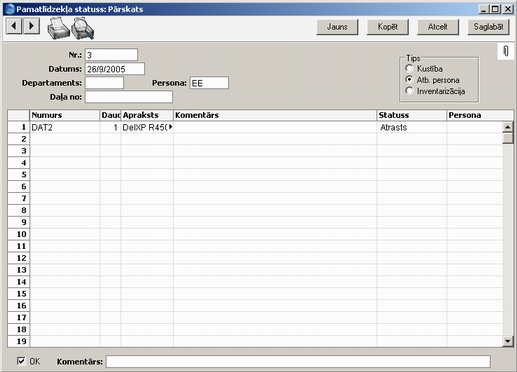Click the Jauns button
Image resolution: width=517 pixels, height=372 pixels.
click(x=337, y=27)
